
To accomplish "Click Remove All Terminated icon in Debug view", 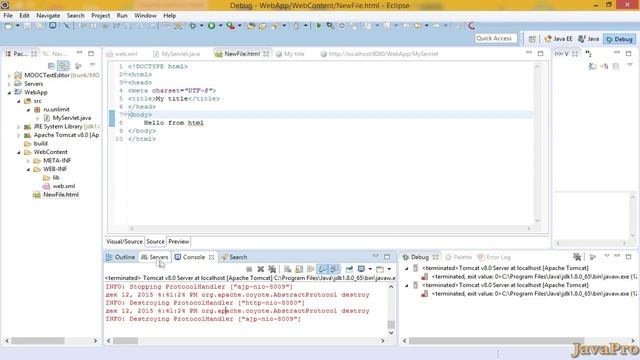I will click(x=577, y=257).
